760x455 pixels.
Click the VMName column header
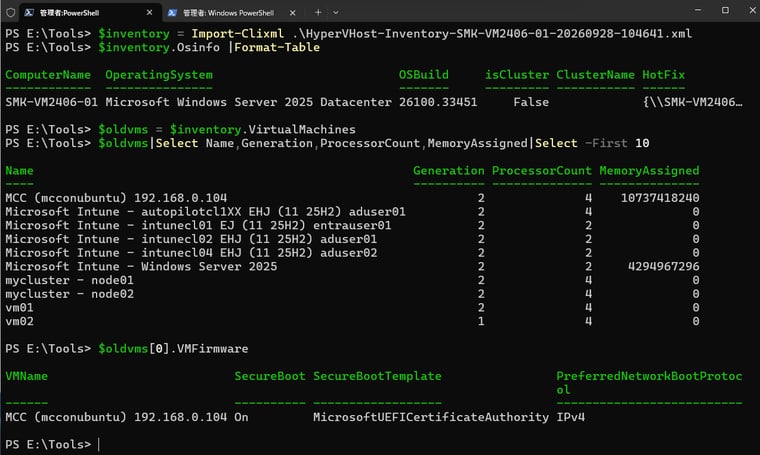point(27,376)
